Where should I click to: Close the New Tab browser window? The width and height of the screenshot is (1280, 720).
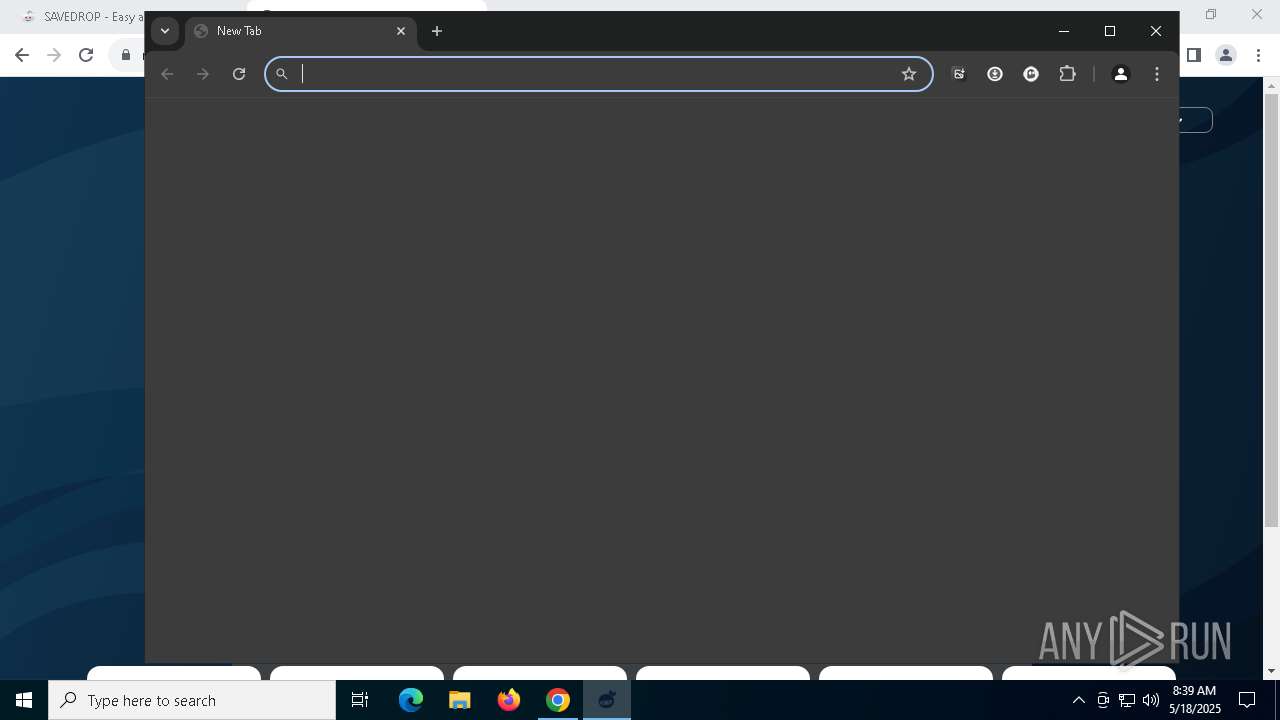tap(1156, 31)
